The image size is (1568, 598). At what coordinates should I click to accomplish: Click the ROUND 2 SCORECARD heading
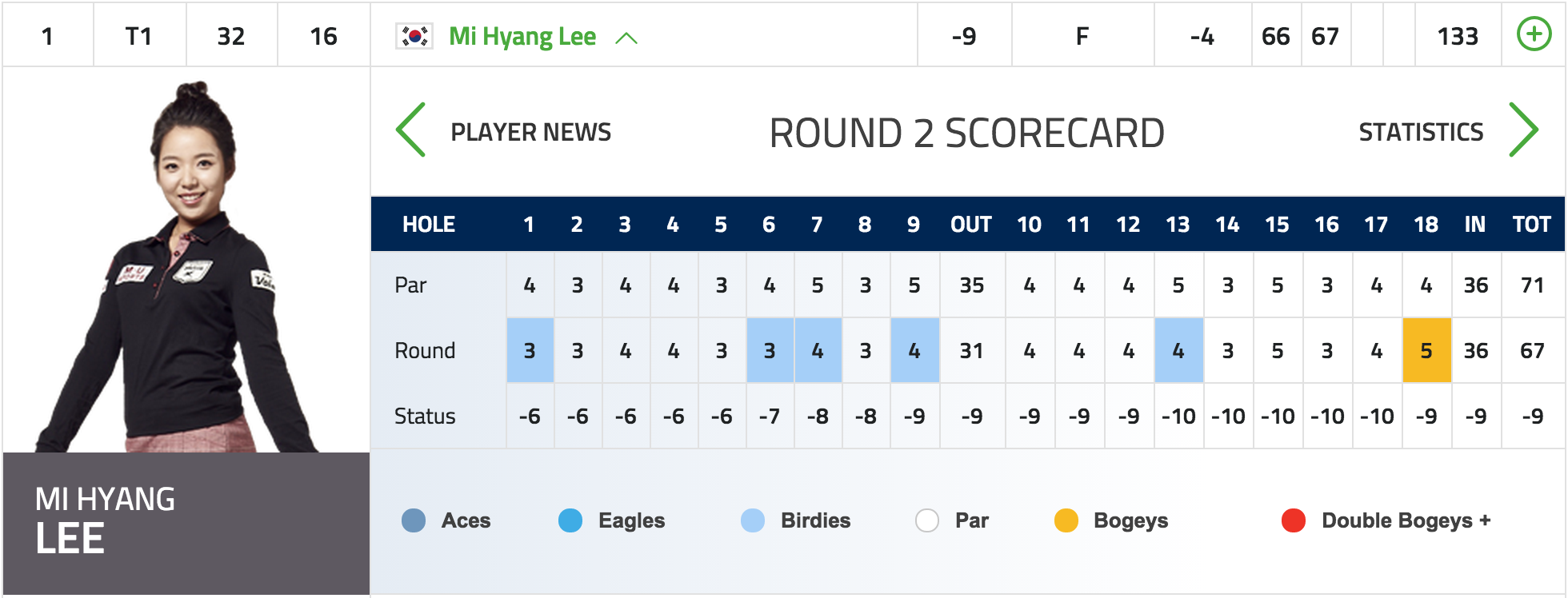click(x=966, y=134)
